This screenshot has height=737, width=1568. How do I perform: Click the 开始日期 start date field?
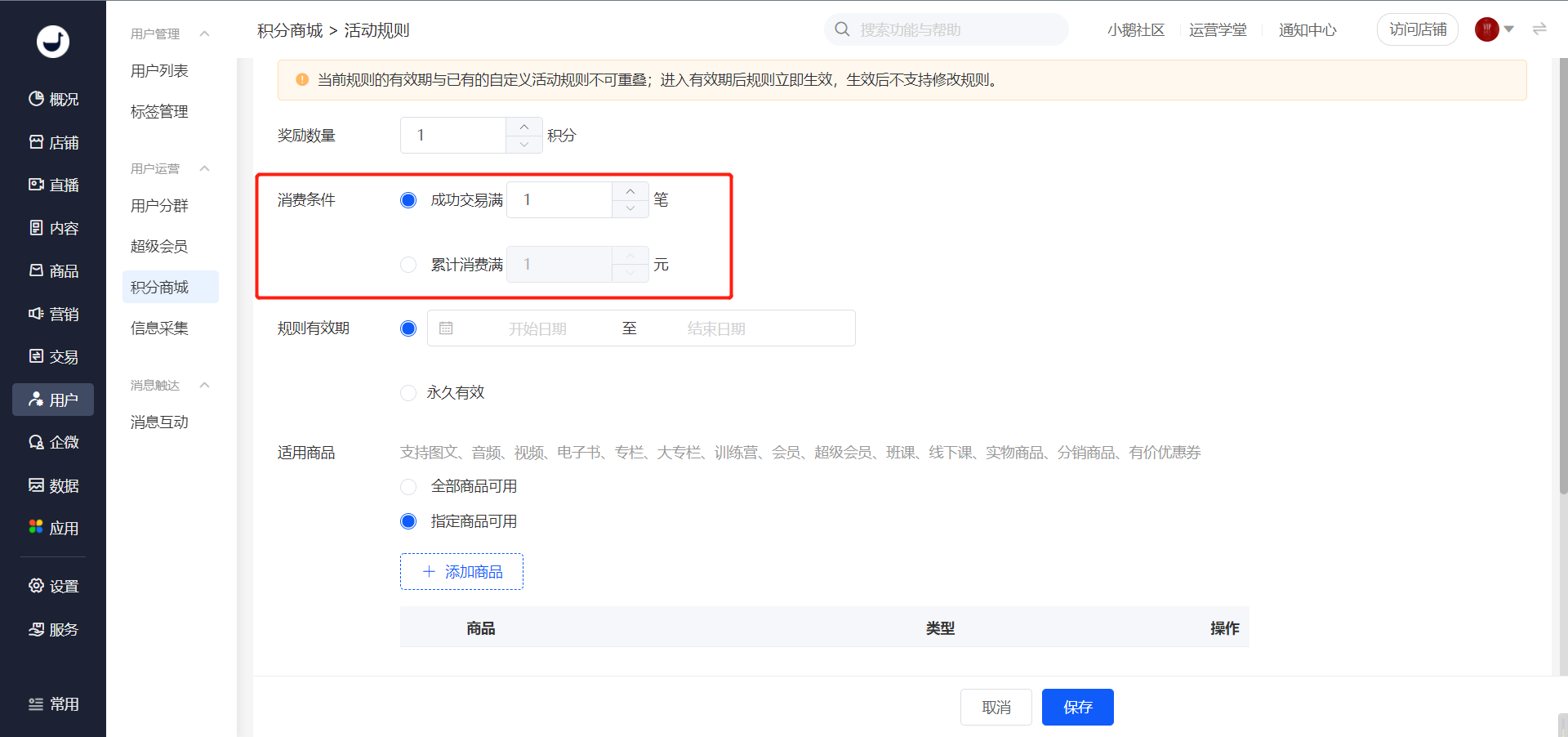(537, 328)
